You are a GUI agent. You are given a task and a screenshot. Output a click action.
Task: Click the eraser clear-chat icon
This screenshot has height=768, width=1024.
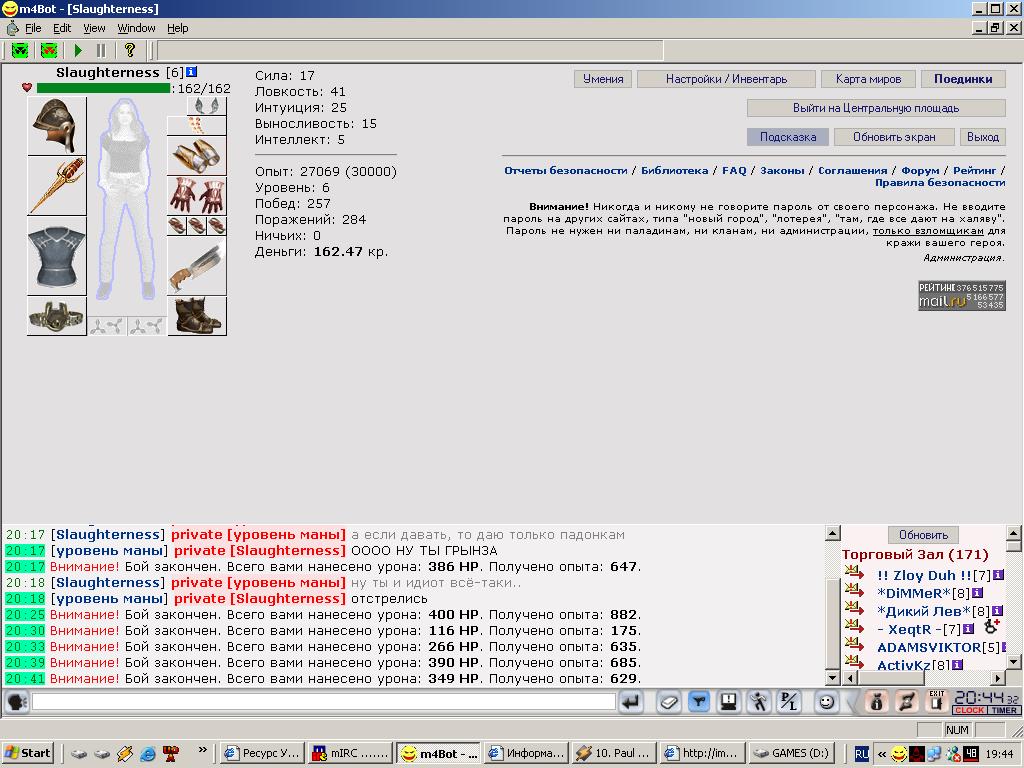[669, 702]
